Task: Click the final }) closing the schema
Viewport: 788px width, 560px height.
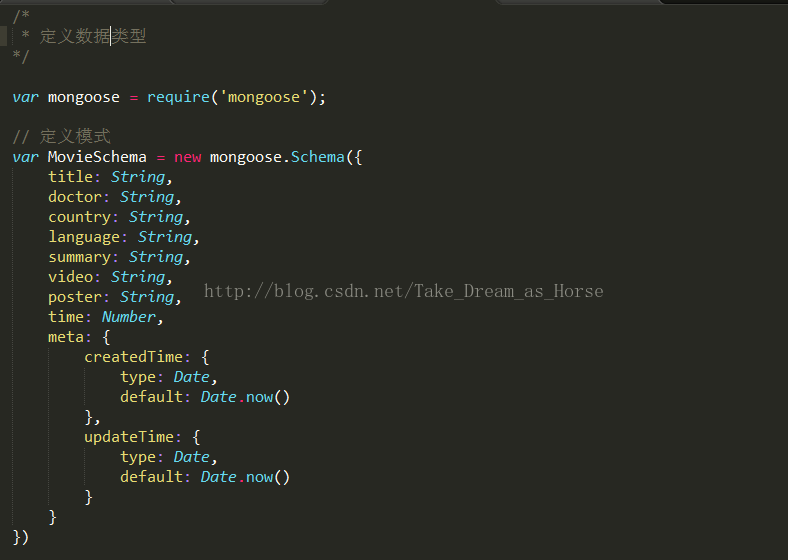Action: pos(21,537)
